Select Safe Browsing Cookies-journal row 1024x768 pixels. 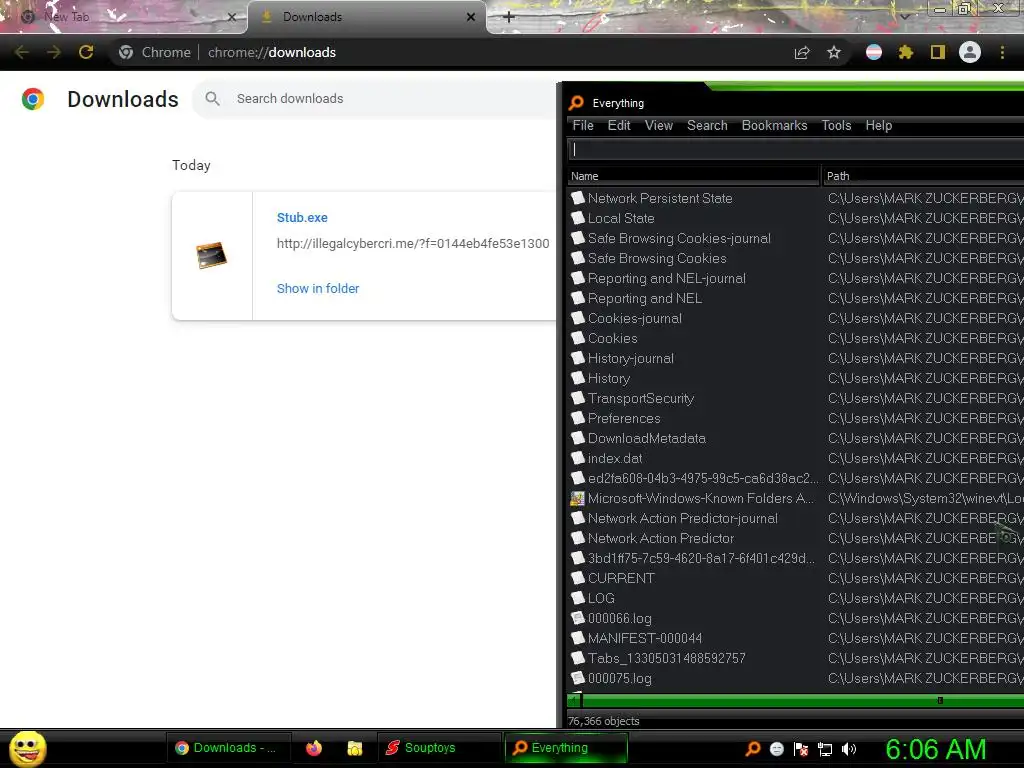[x=795, y=238]
